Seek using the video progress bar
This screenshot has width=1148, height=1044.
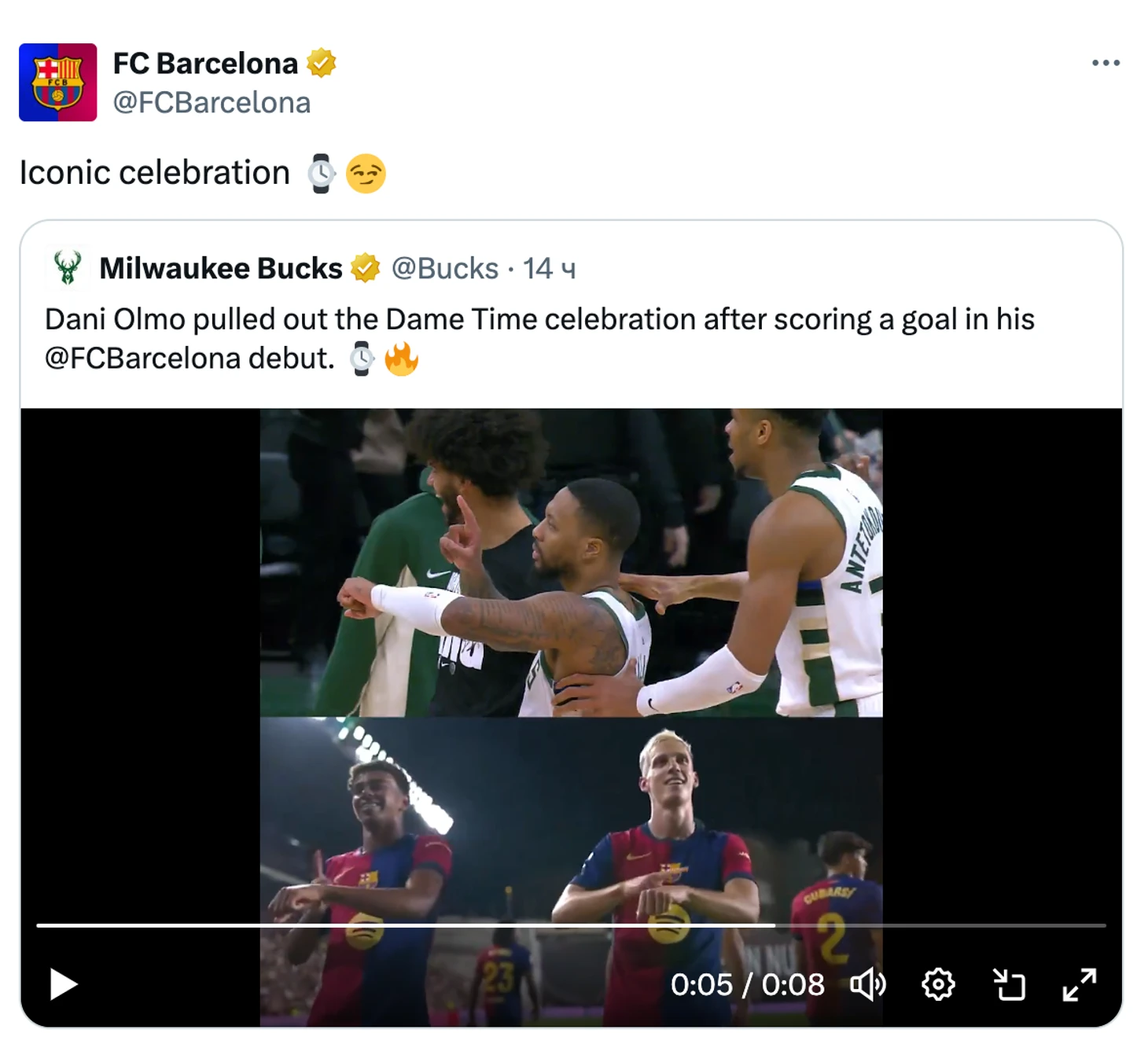click(571, 925)
